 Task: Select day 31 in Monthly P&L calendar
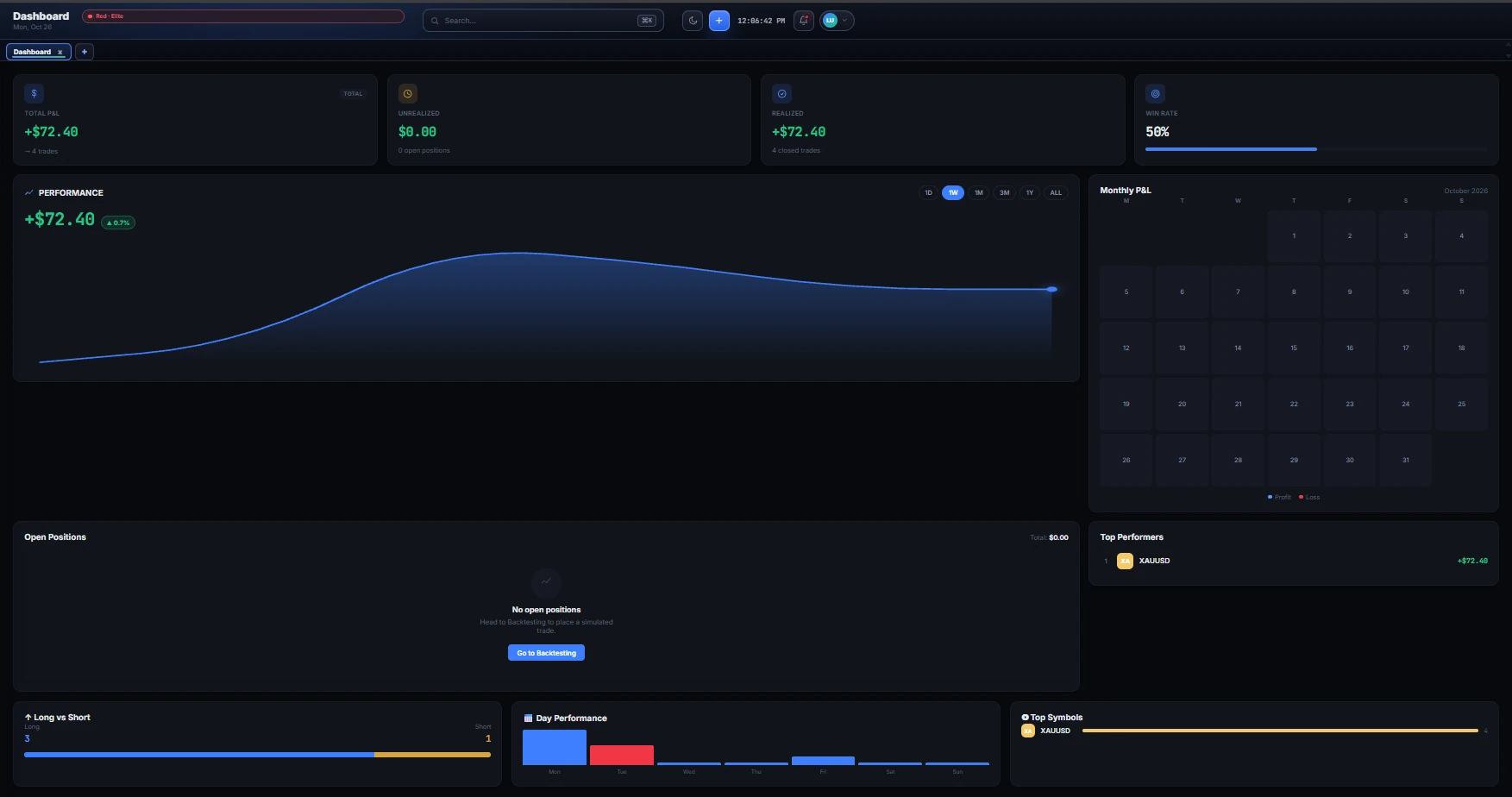(x=1406, y=461)
